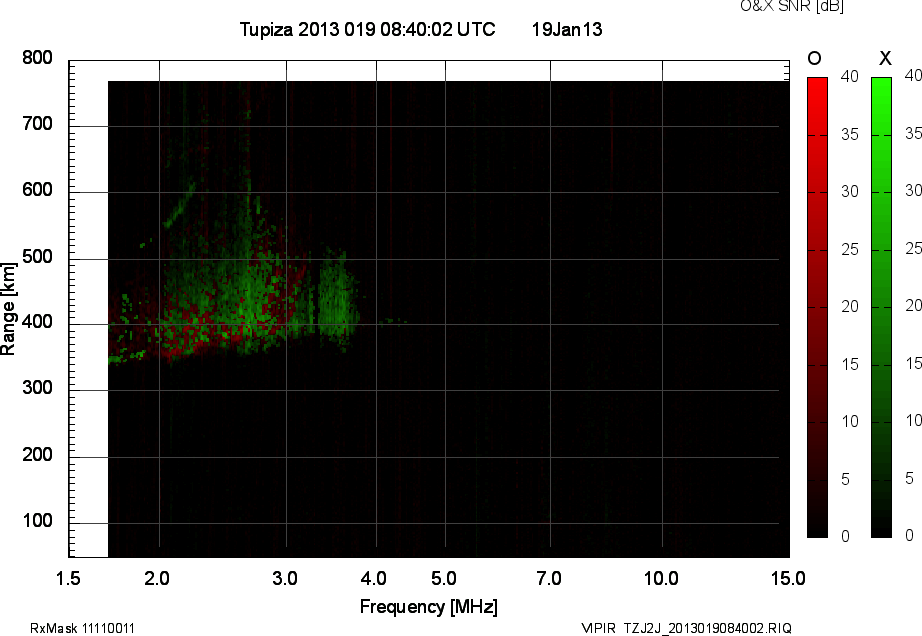Click the 10.0 frequency axis tick label

pos(662,578)
